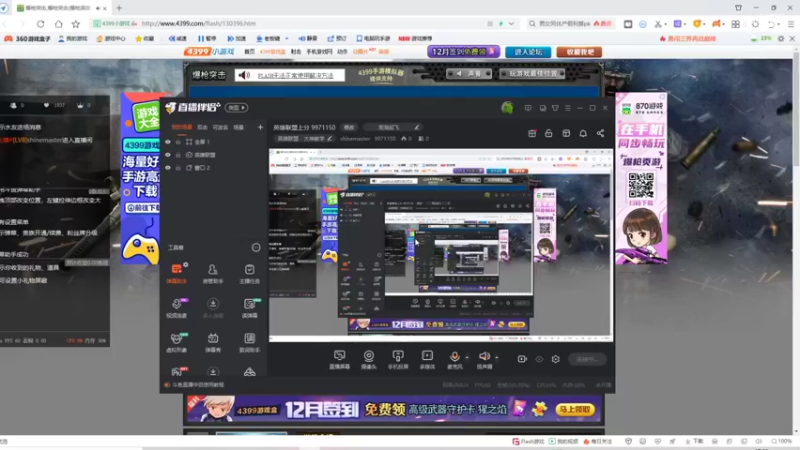
Task: Click 12月签到免费领 button in header
Action: [464, 52]
